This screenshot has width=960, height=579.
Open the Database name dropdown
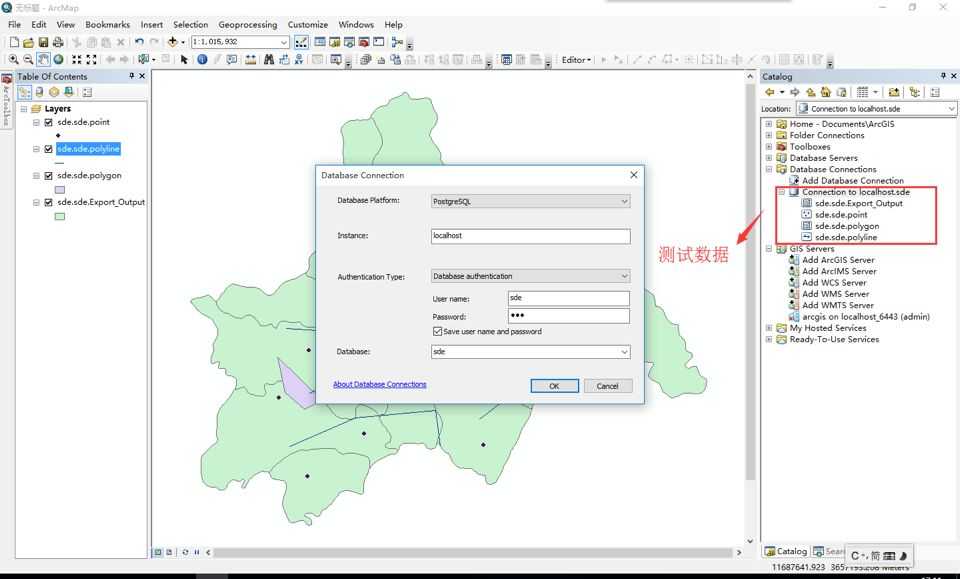(624, 352)
